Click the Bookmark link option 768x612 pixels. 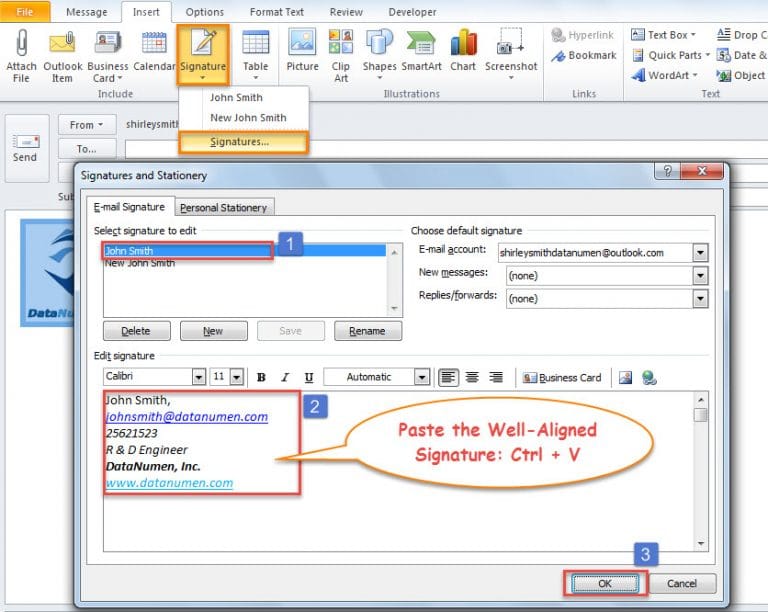(583, 56)
